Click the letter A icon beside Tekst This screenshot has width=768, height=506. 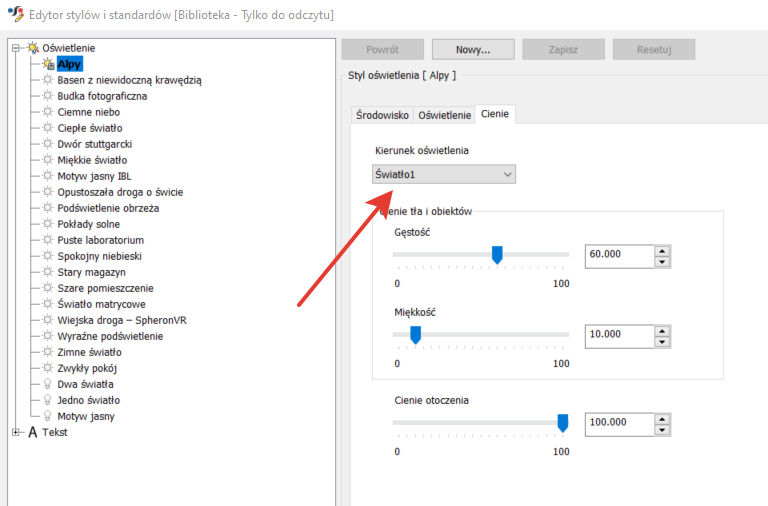(33, 432)
